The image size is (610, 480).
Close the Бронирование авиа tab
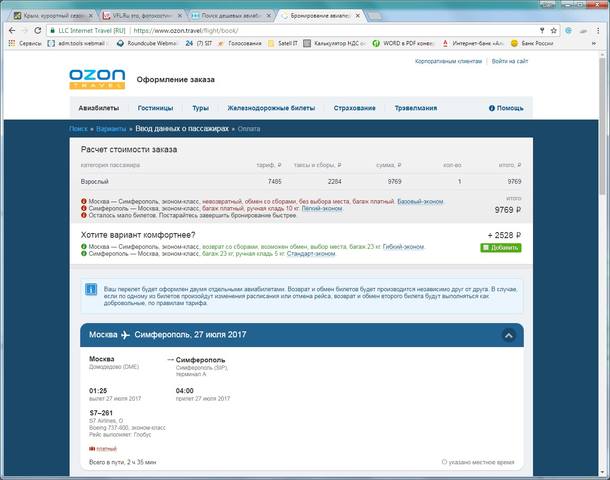(x=358, y=16)
